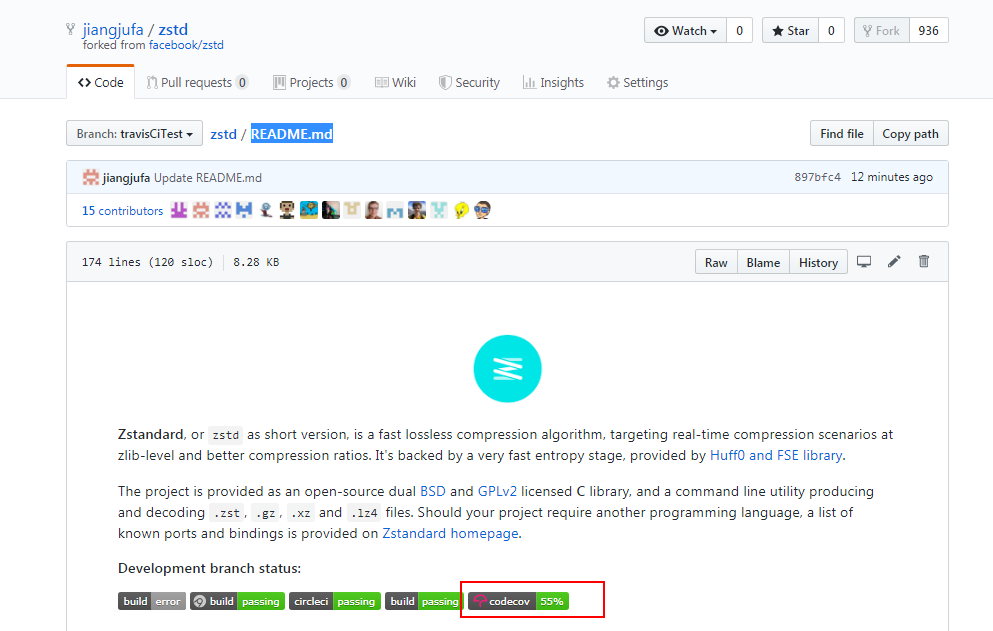The width and height of the screenshot is (993, 631).
Task: Open the circleci passing badge
Action: (x=334, y=601)
